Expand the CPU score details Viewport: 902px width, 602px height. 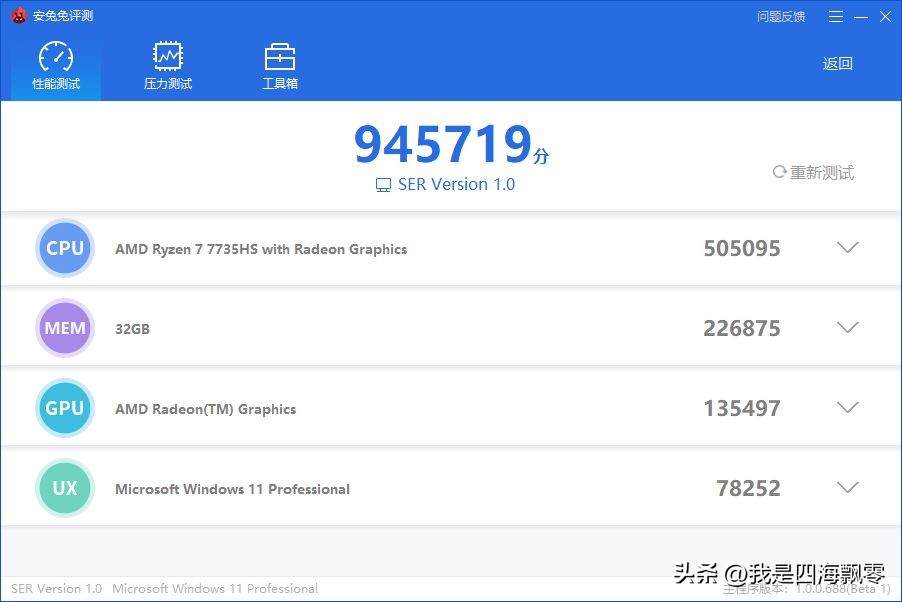click(x=847, y=248)
